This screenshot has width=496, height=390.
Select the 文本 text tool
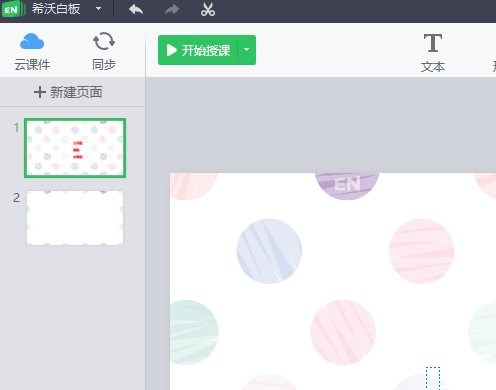coord(433,53)
